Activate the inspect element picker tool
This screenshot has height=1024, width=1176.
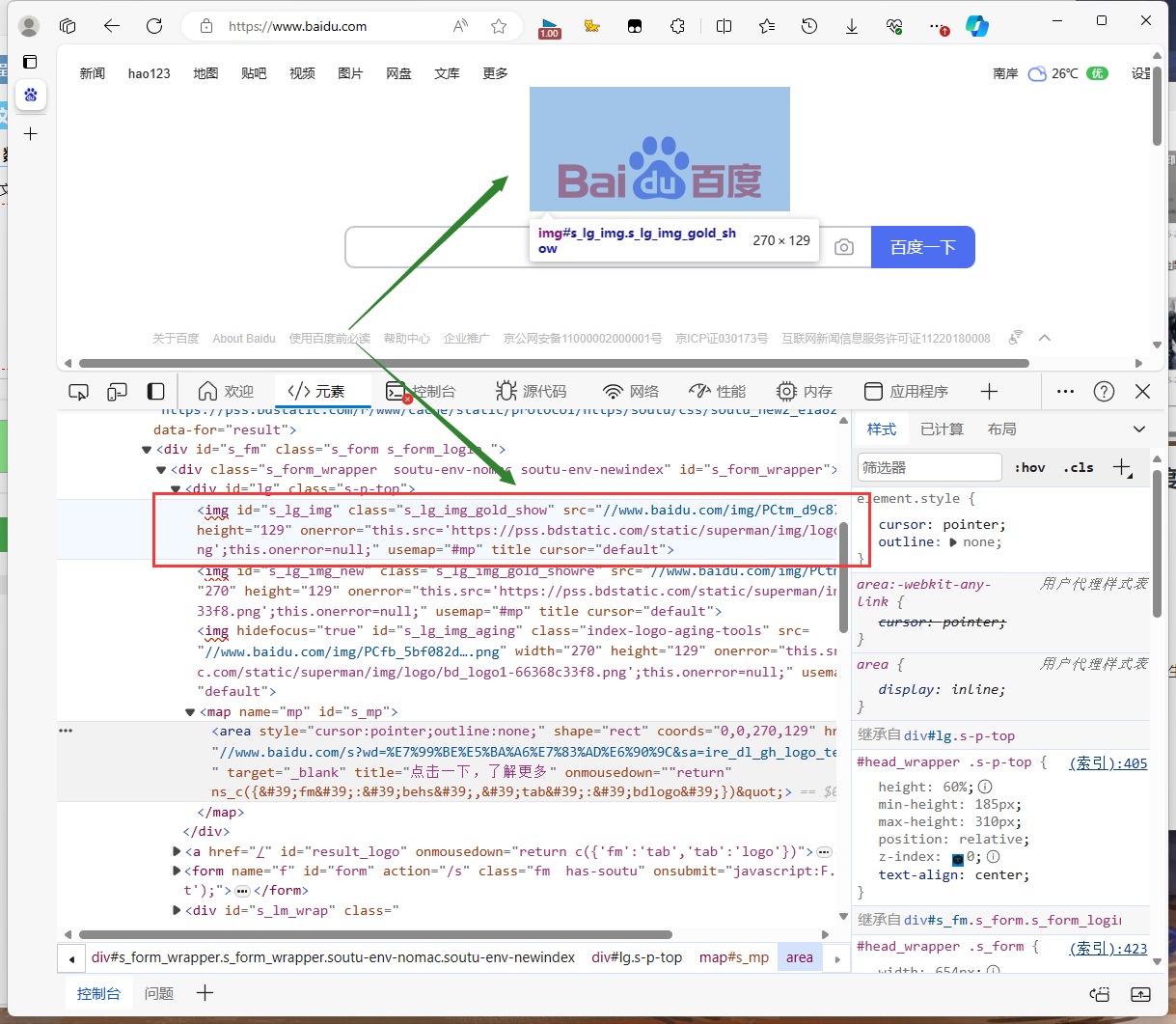[79, 392]
